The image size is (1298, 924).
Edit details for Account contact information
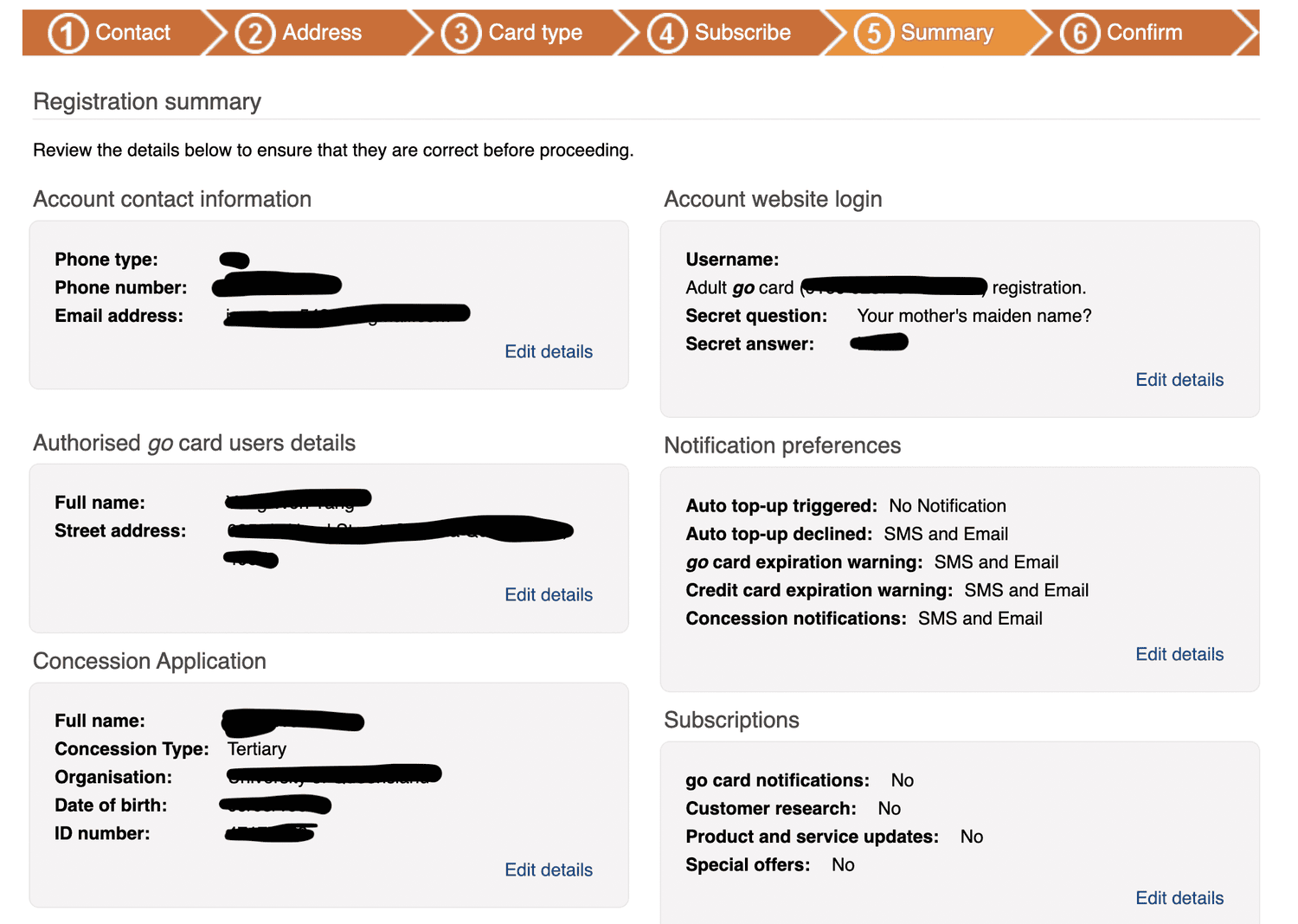(x=549, y=351)
